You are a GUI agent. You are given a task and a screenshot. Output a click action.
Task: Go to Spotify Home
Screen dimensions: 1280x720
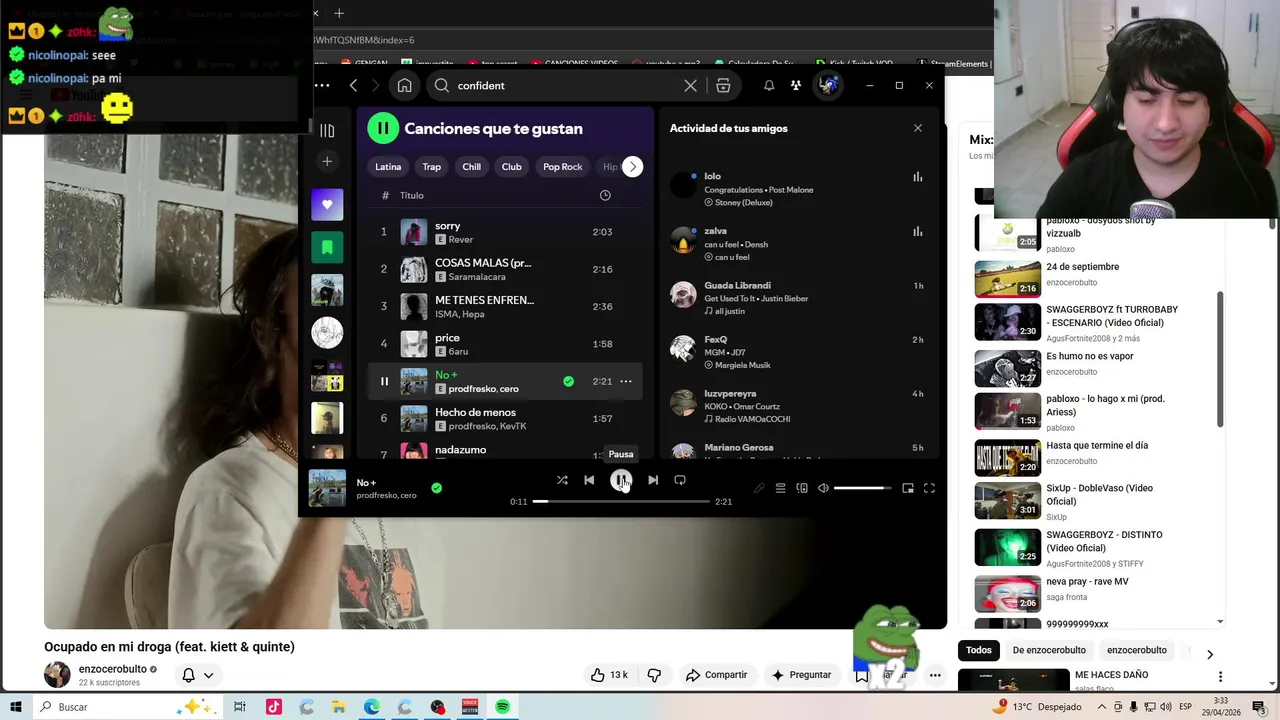tap(404, 86)
